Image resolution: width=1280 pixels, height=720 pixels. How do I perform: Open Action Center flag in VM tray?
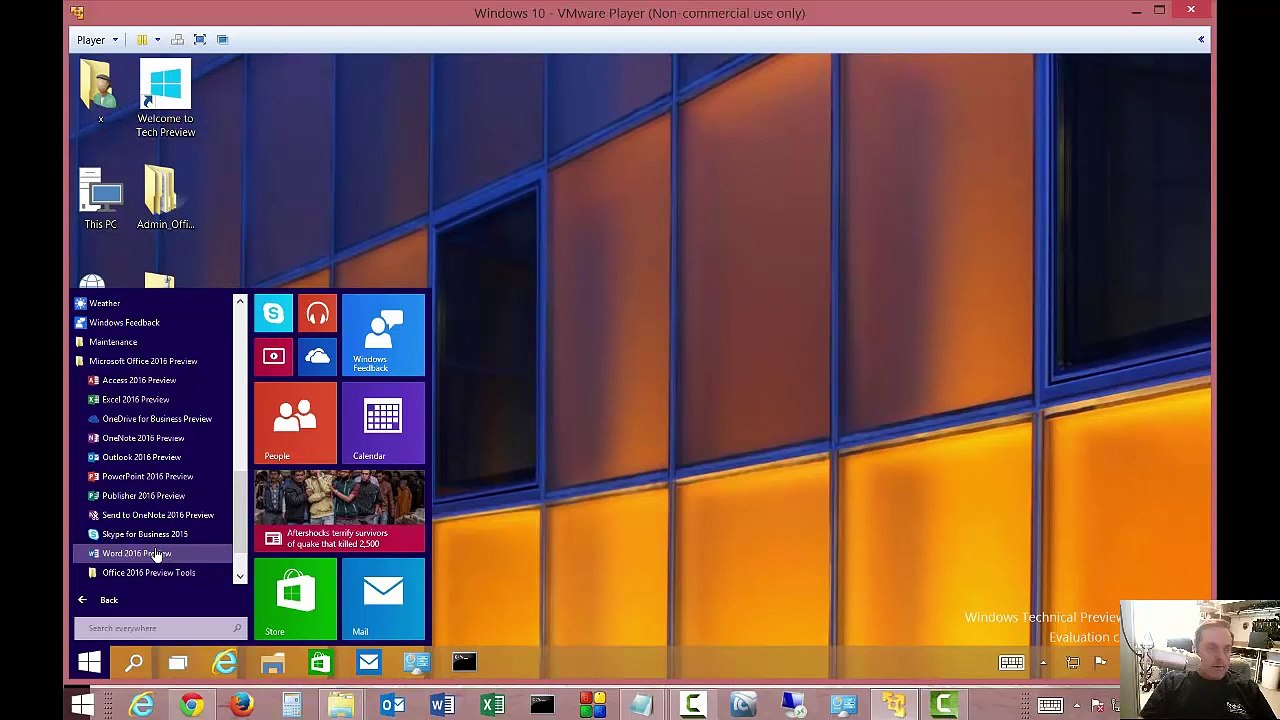point(1100,662)
